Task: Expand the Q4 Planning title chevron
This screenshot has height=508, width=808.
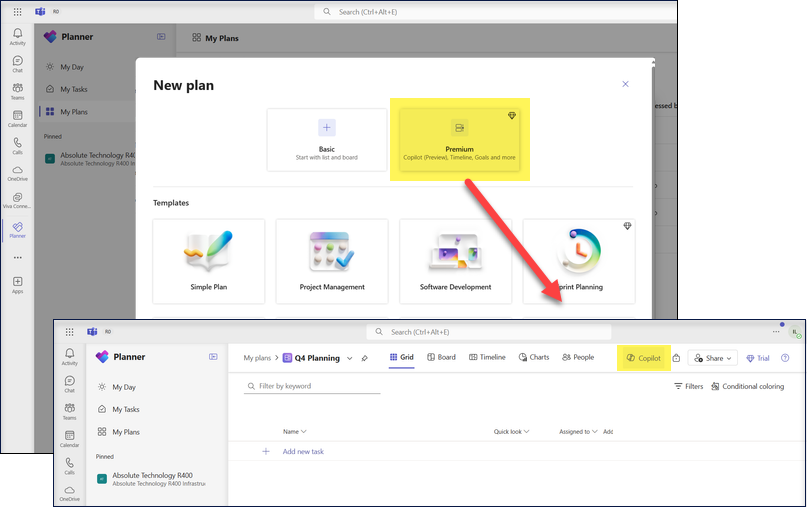Action: [349, 358]
